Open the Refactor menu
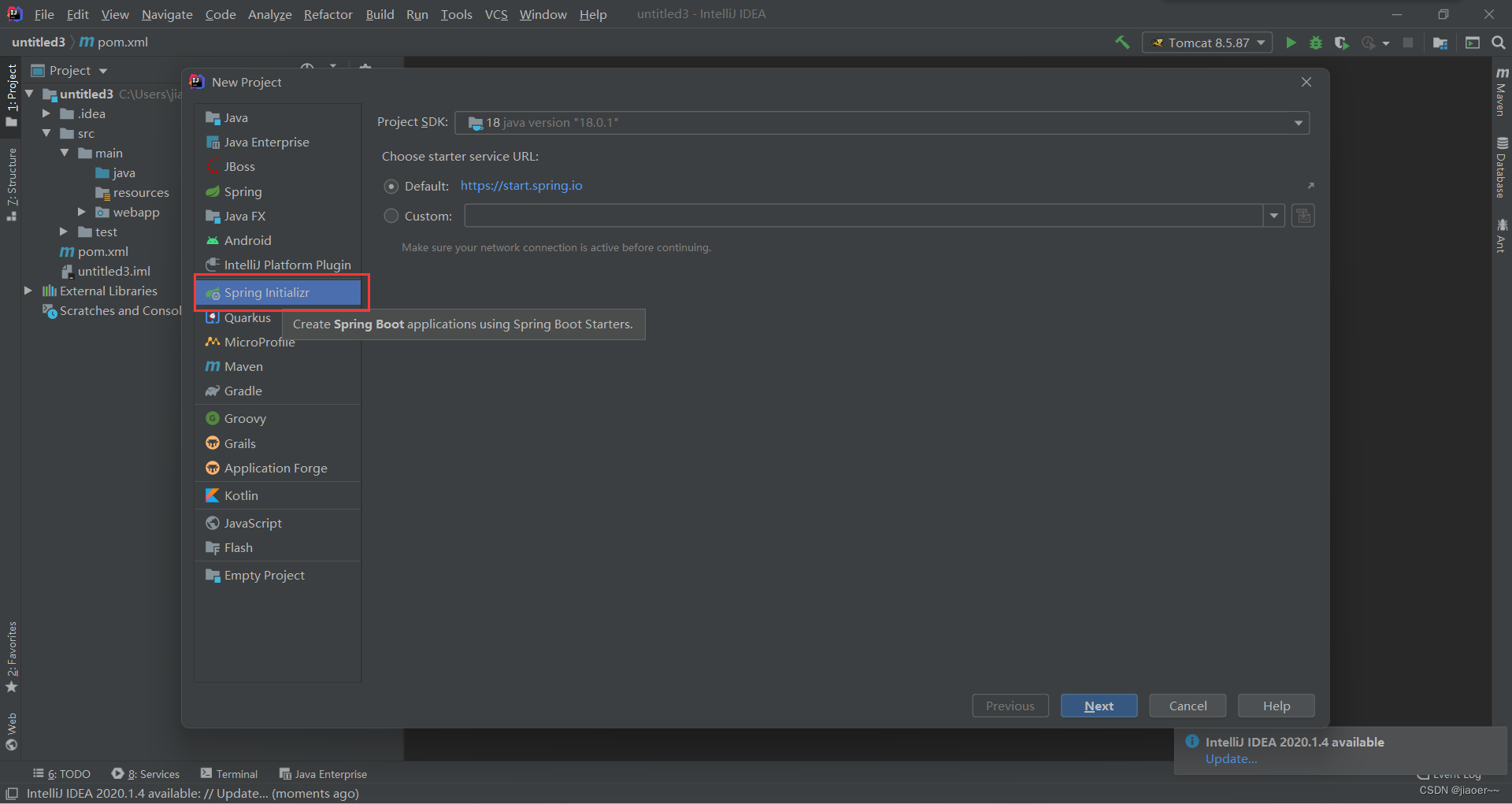Viewport: 1512px width, 804px height. [328, 14]
